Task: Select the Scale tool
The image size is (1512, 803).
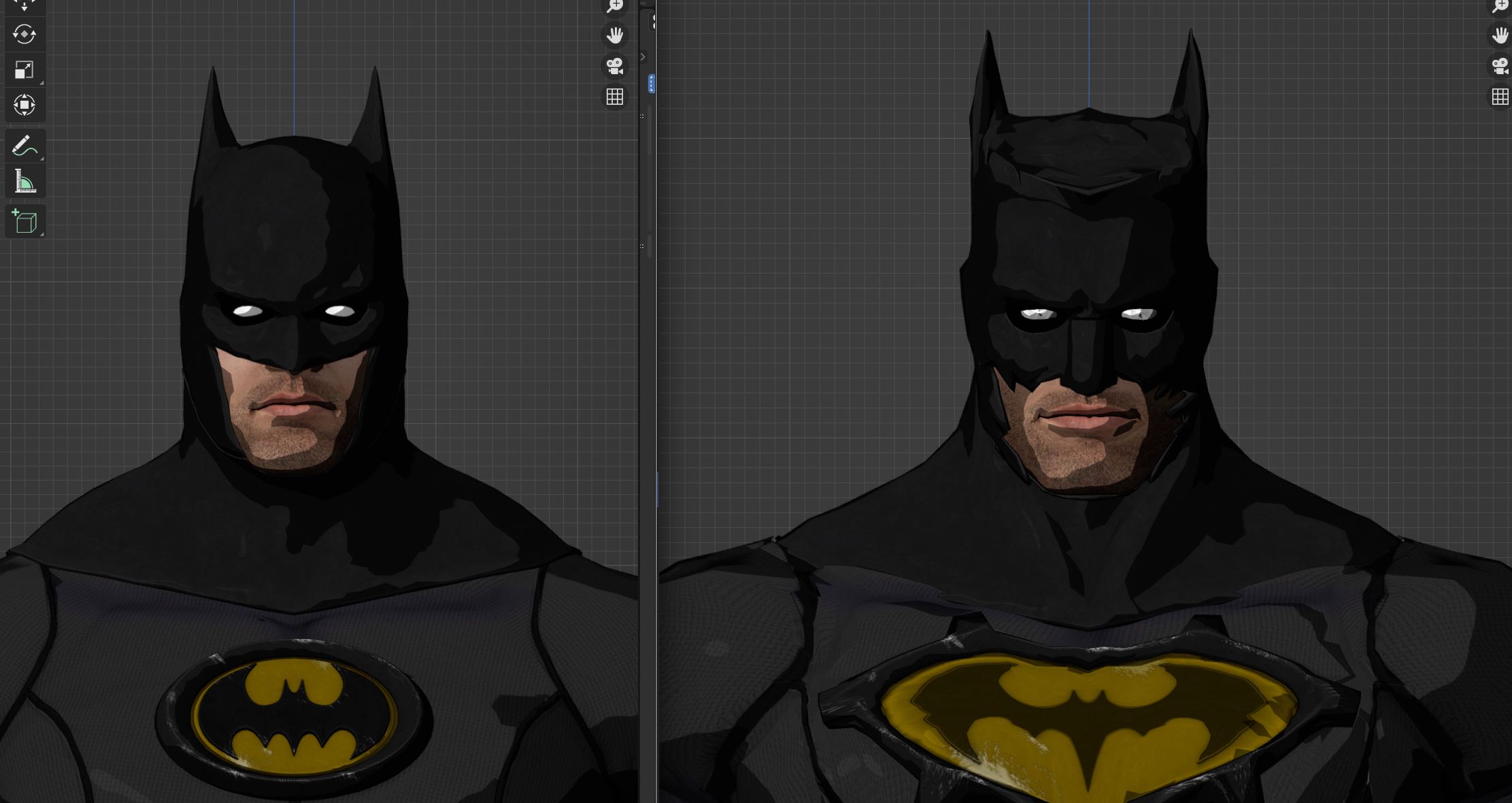Action: click(24, 69)
